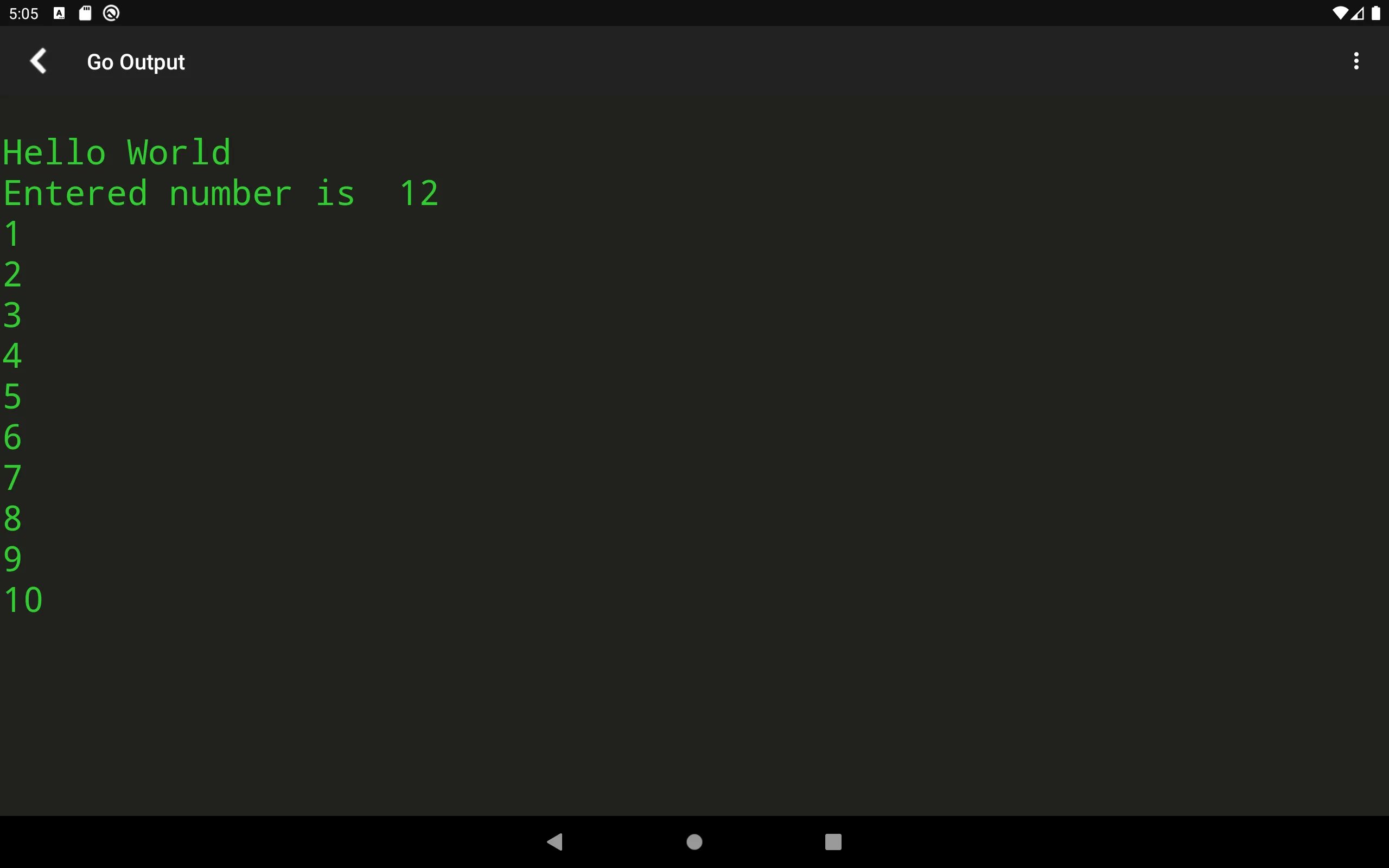Select overflow menu from top-right corner
Screen dimensions: 1389x868
pos(1356,62)
